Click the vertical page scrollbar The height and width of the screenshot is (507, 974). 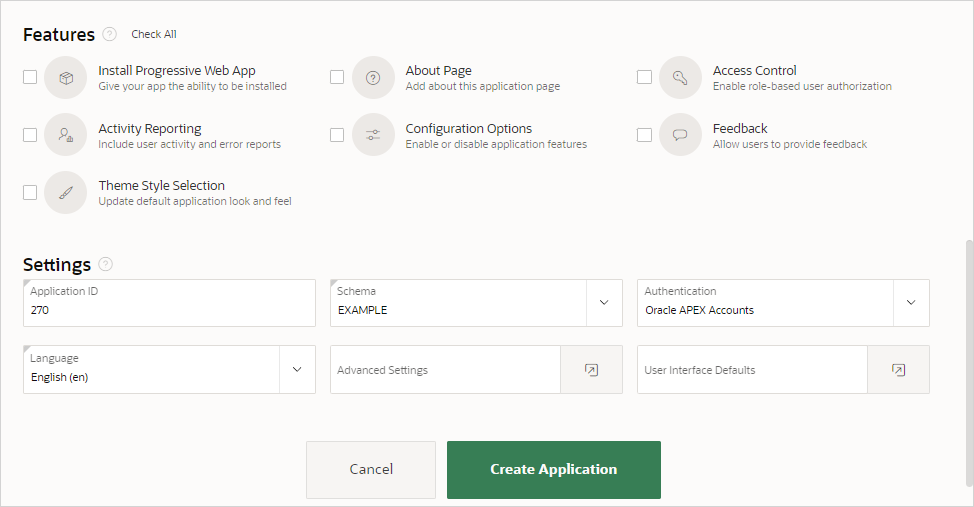(x=969, y=362)
